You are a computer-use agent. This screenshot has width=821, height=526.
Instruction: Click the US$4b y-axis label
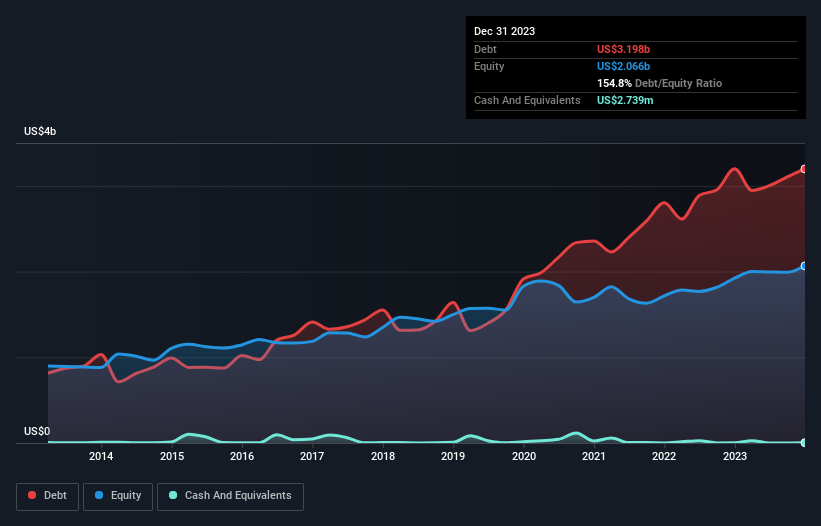tap(40, 131)
